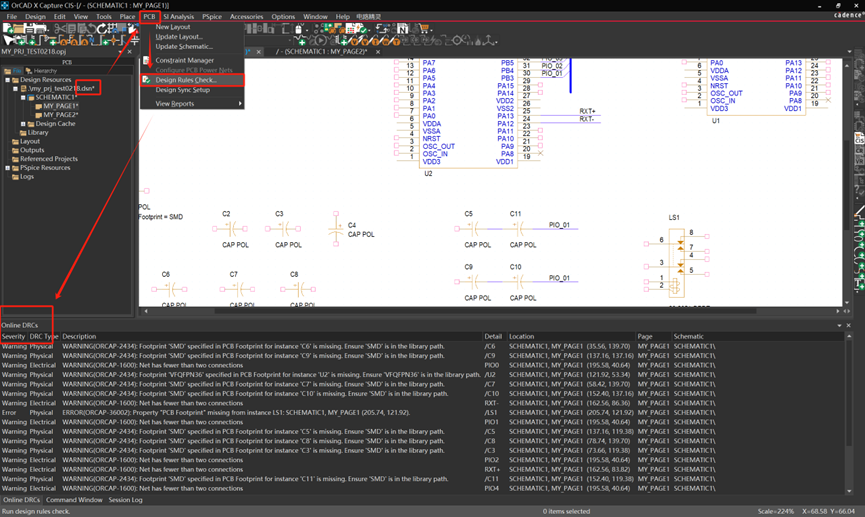Select New Layout in PCB menu
This screenshot has height=517, width=865.
(x=191, y=26)
